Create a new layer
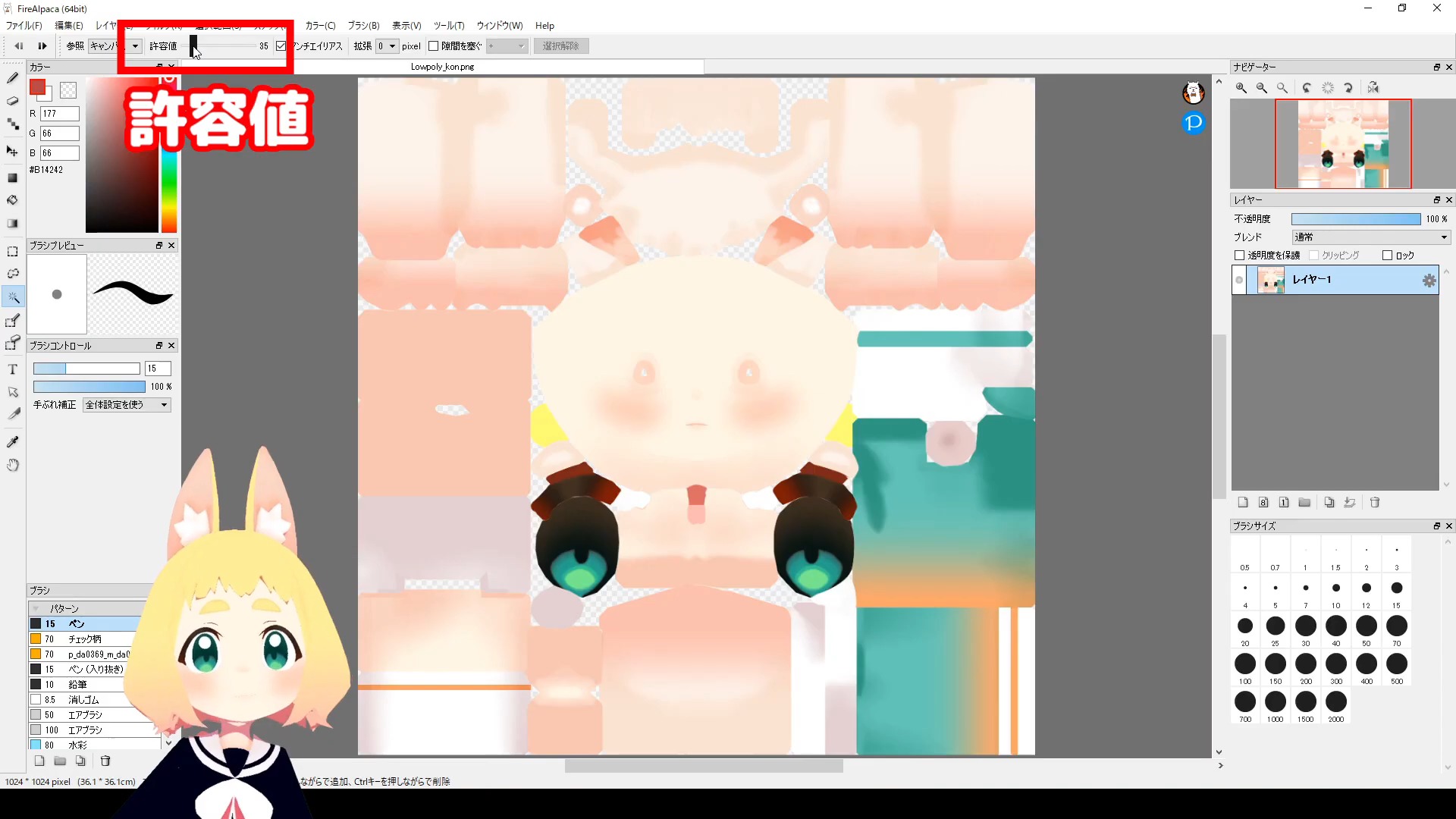This screenshot has height=819, width=1456. pyautogui.click(x=1243, y=502)
